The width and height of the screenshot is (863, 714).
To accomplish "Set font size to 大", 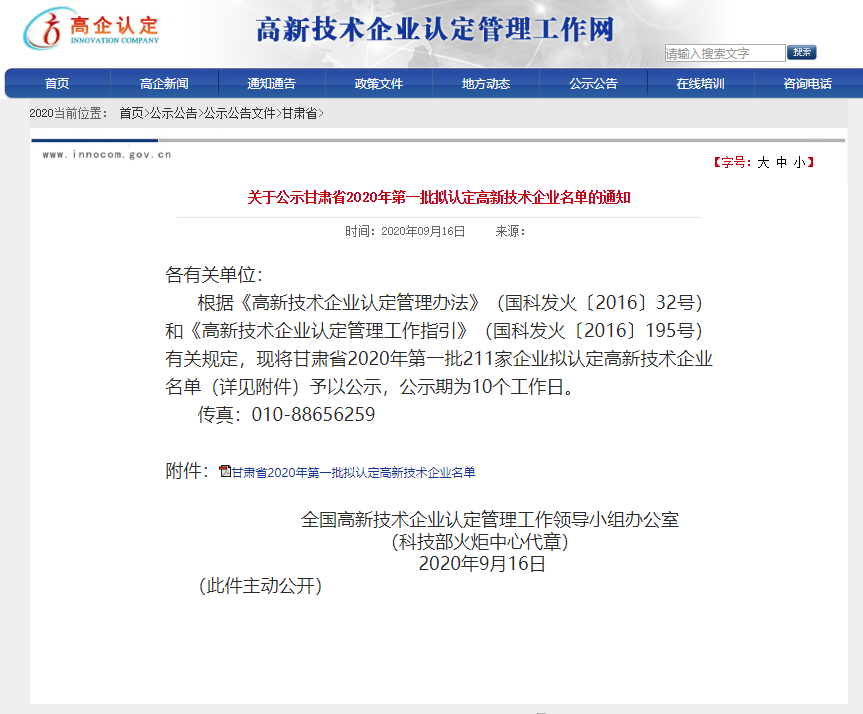I will click(763, 162).
